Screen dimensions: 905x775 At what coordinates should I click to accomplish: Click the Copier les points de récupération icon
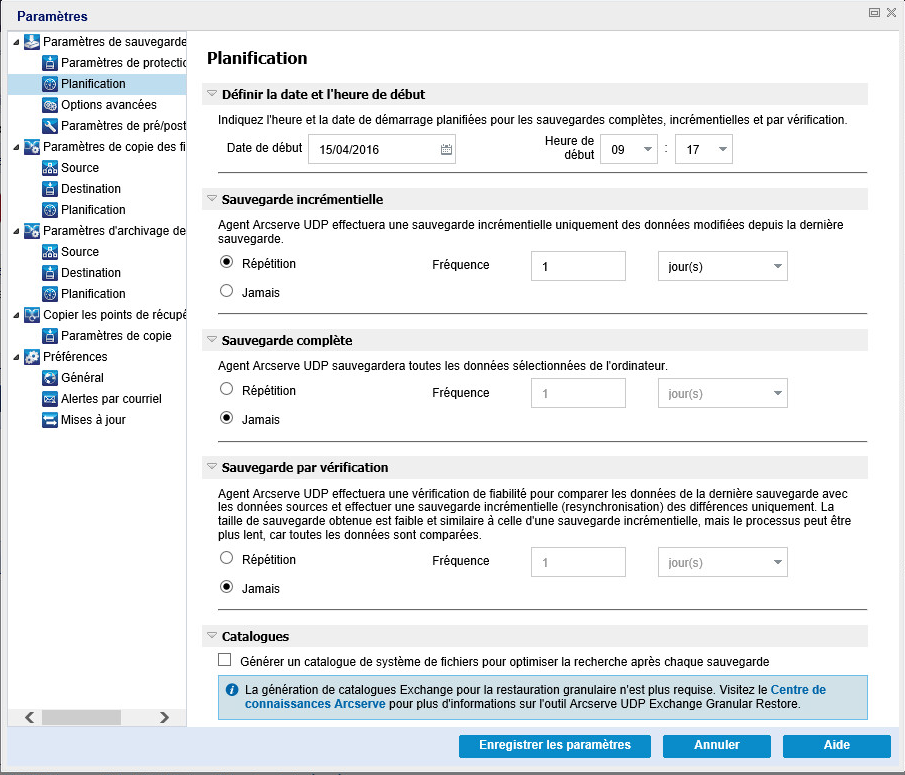click(x=32, y=315)
